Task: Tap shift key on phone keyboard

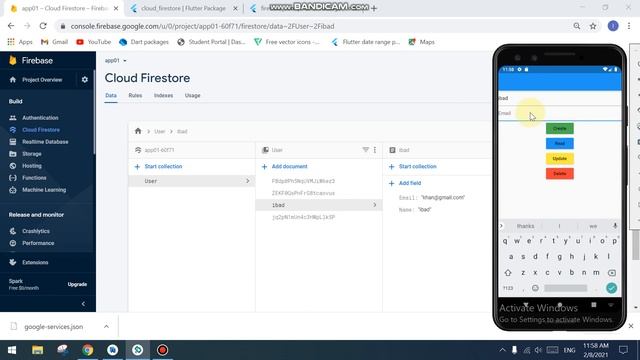Action: [508, 273]
